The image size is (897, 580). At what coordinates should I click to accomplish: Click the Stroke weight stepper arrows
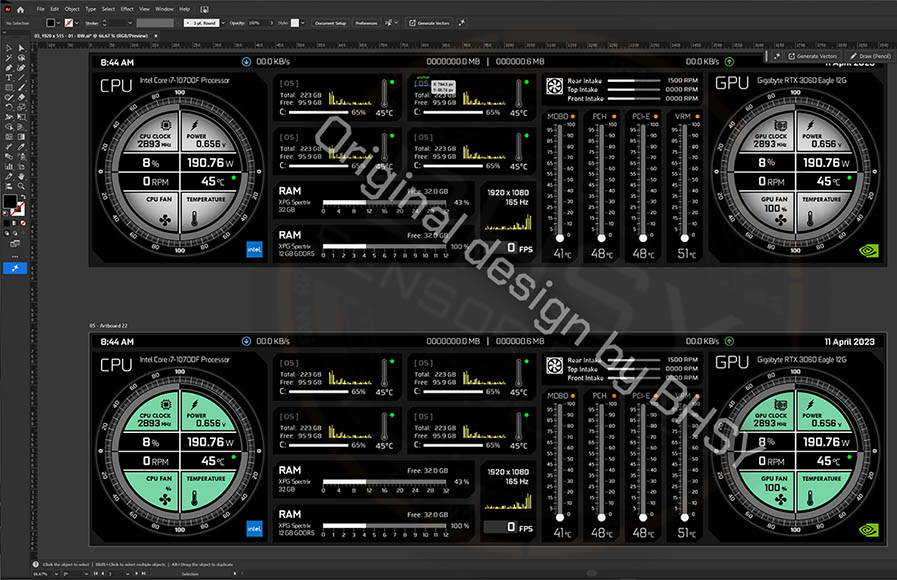coord(104,23)
